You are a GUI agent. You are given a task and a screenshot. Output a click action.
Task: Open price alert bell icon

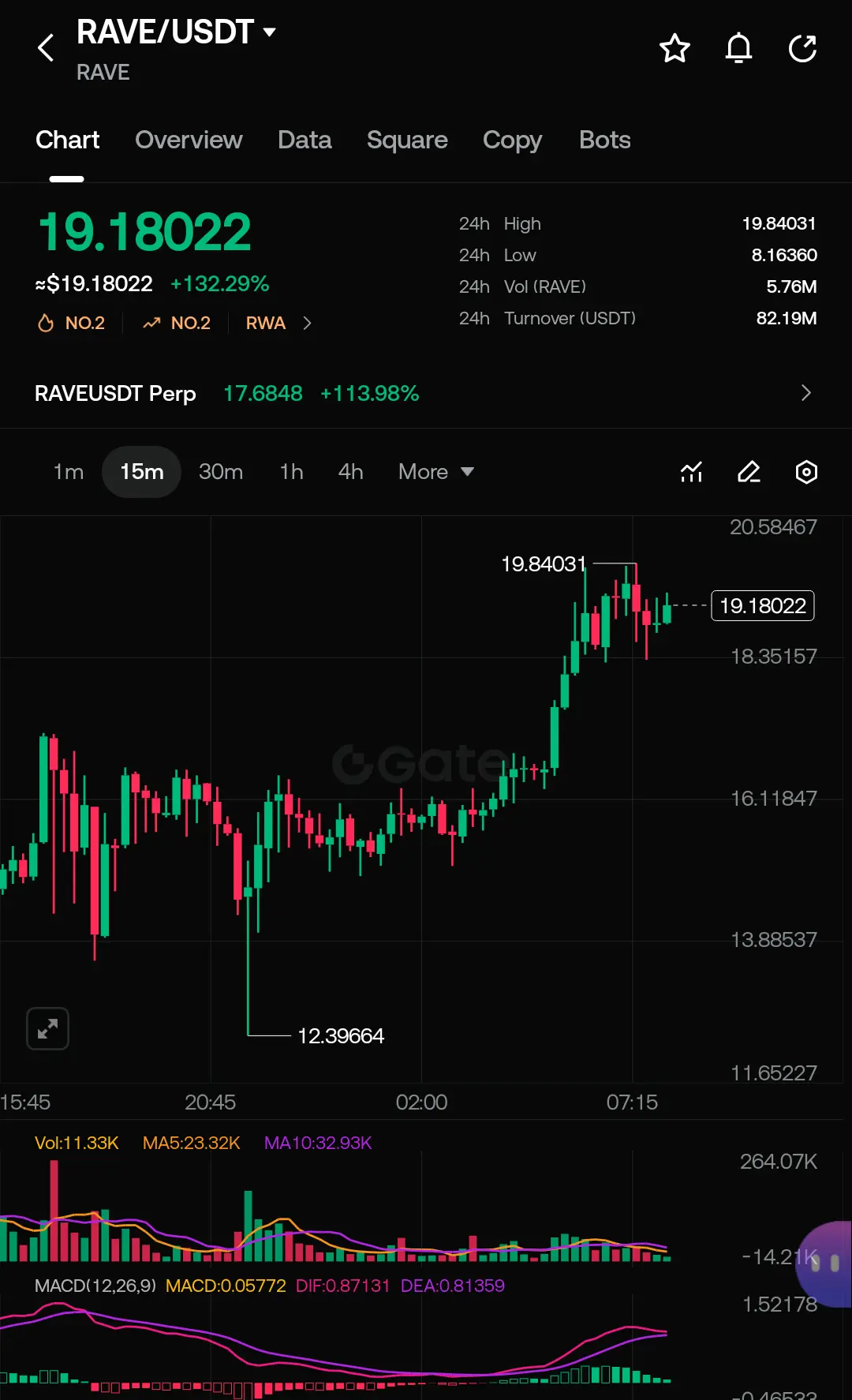point(738,48)
